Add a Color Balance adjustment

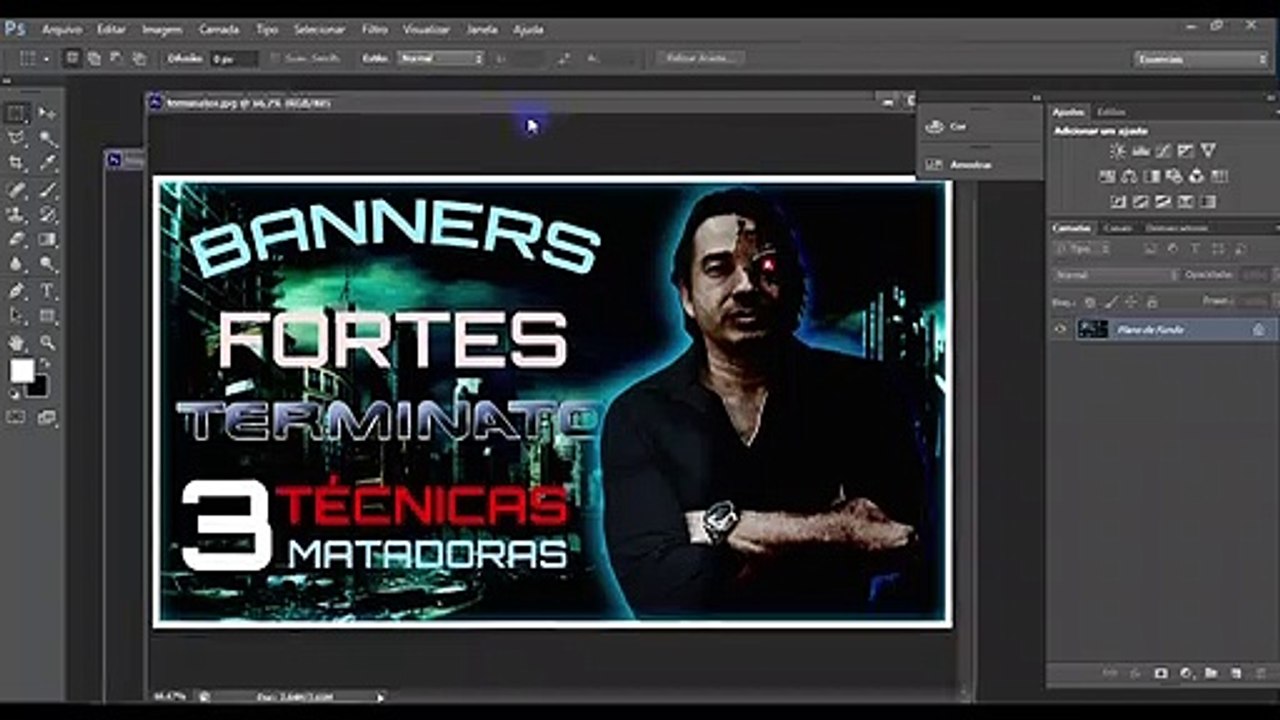1129,176
